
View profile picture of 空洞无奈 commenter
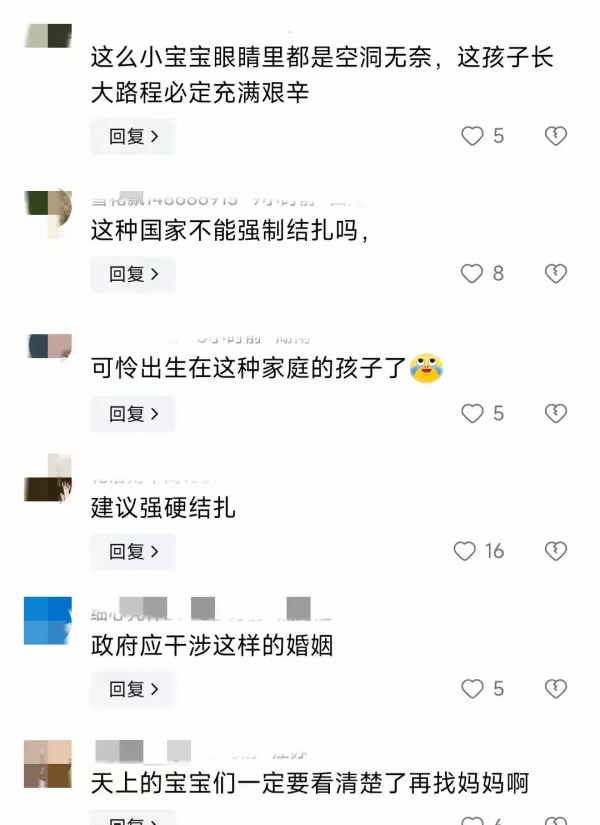[x=48, y=36]
